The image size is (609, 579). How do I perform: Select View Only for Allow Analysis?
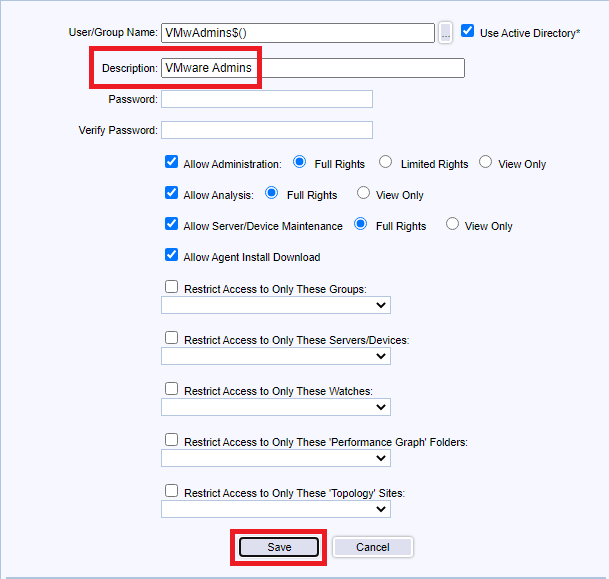(363, 194)
